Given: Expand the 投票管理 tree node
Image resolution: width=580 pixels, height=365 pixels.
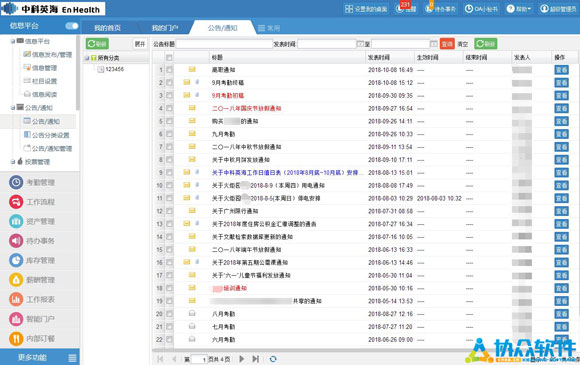Looking at the screenshot, I should pyautogui.click(x=13, y=162).
